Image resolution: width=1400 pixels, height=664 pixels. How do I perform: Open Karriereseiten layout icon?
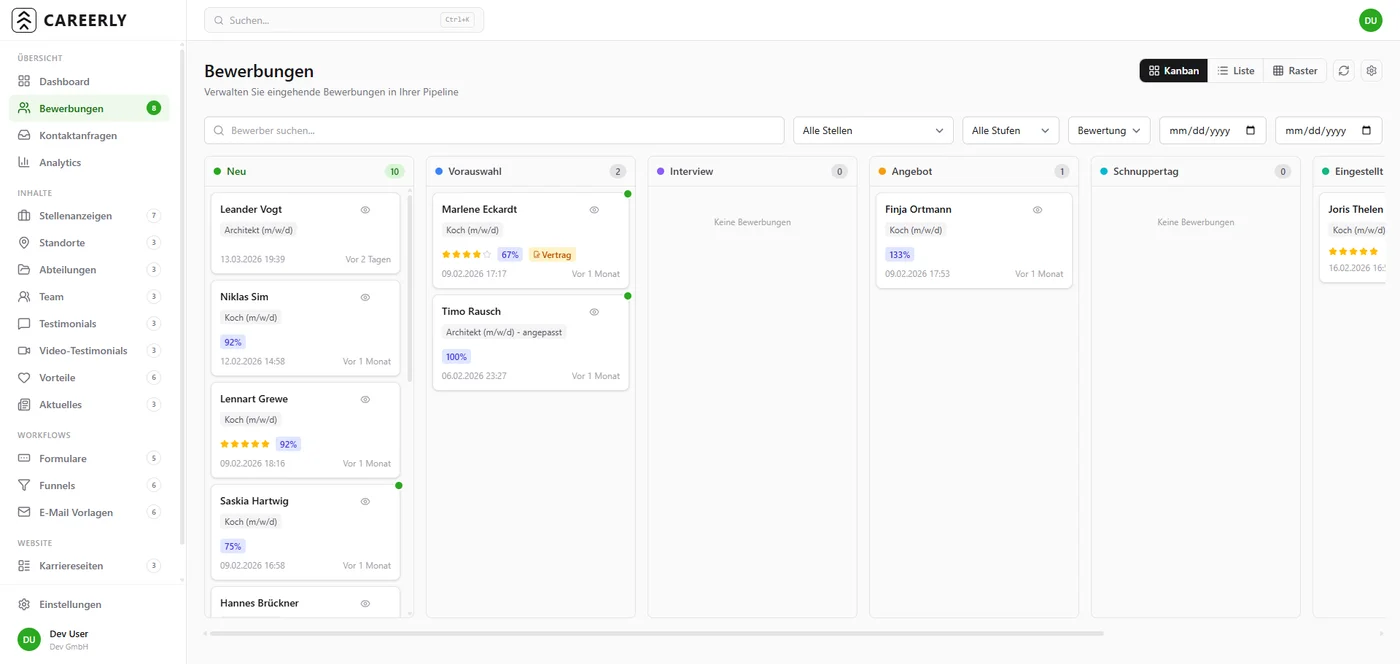[25, 566]
